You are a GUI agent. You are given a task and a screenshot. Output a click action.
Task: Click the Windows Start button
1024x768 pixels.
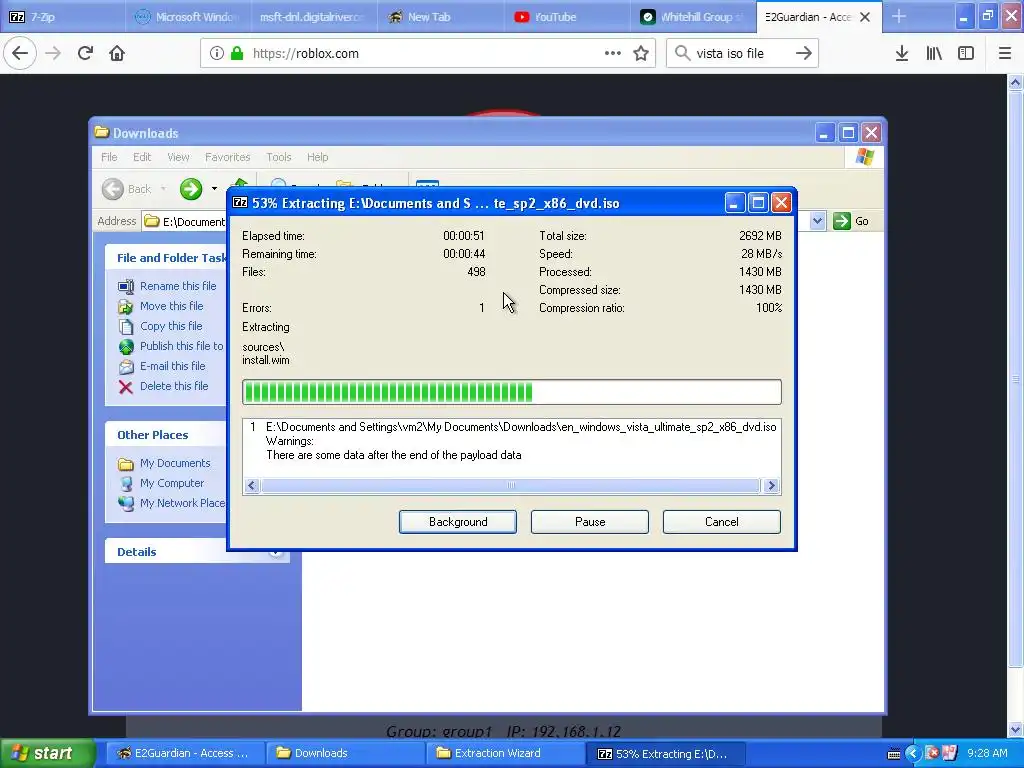coord(47,753)
